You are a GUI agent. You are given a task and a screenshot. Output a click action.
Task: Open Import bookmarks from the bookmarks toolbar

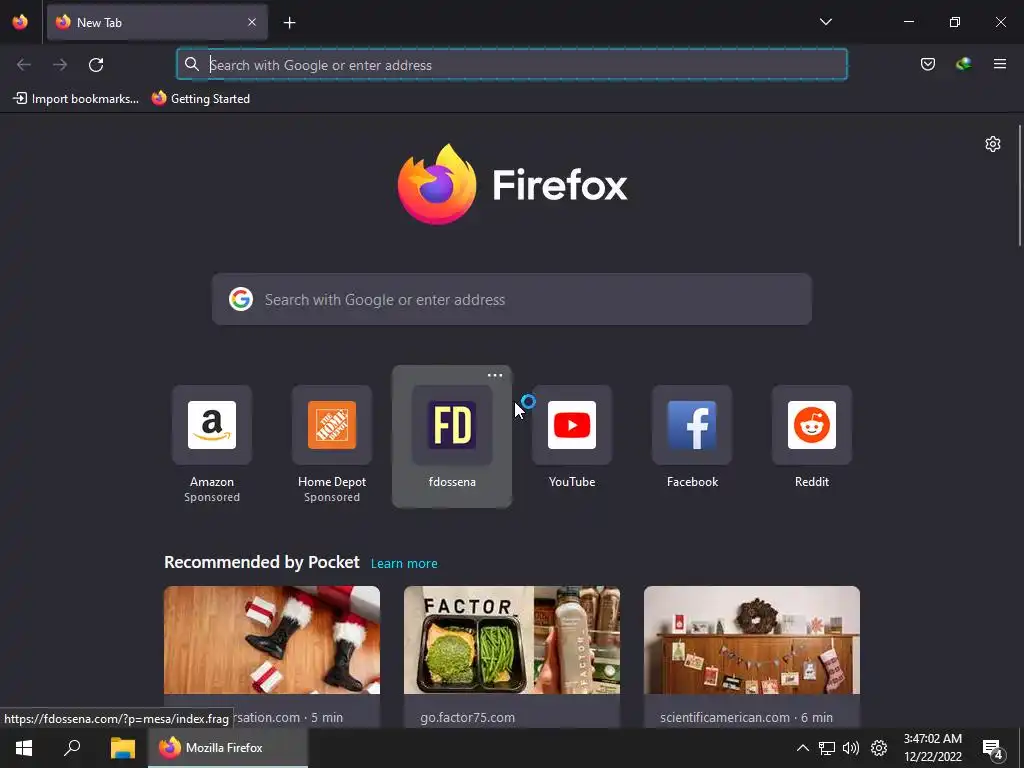coord(76,99)
